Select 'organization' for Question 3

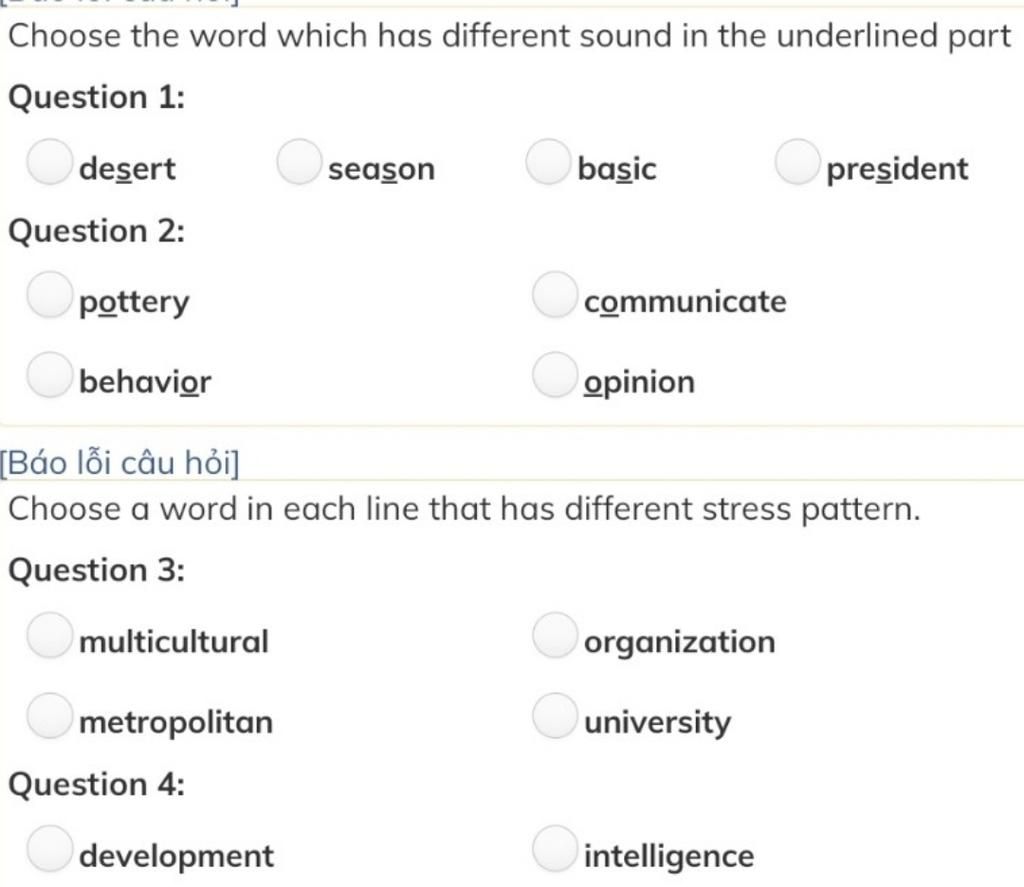pyautogui.click(x=555, y=635)
